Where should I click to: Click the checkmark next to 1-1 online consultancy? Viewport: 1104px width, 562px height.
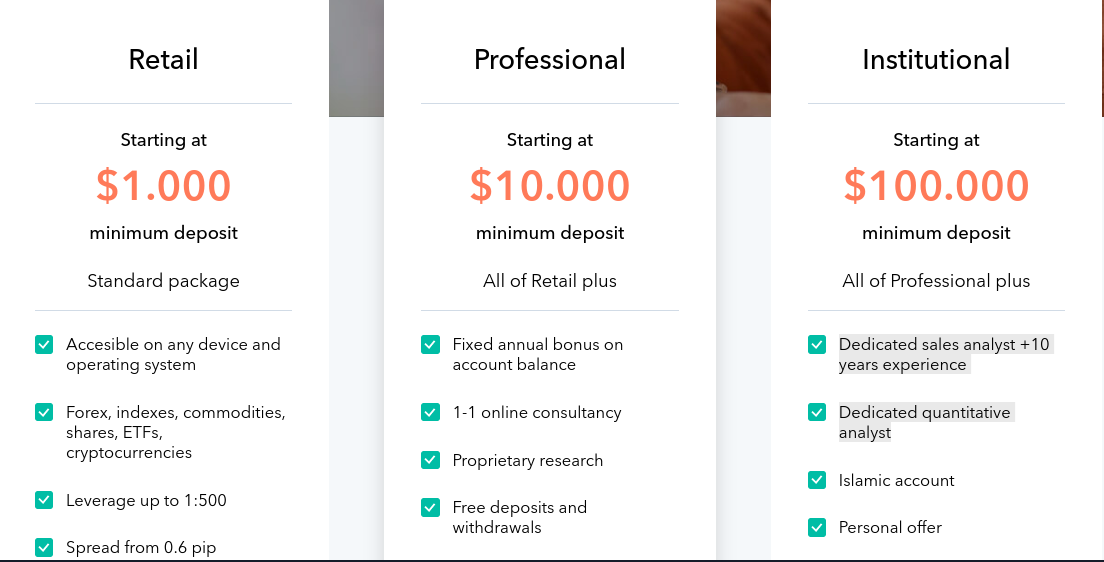click(430, 412)
